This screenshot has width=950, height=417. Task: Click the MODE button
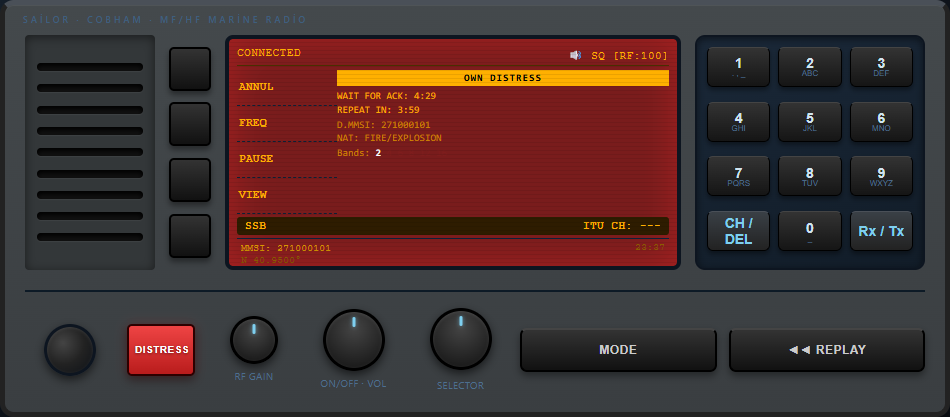point(618,350)
